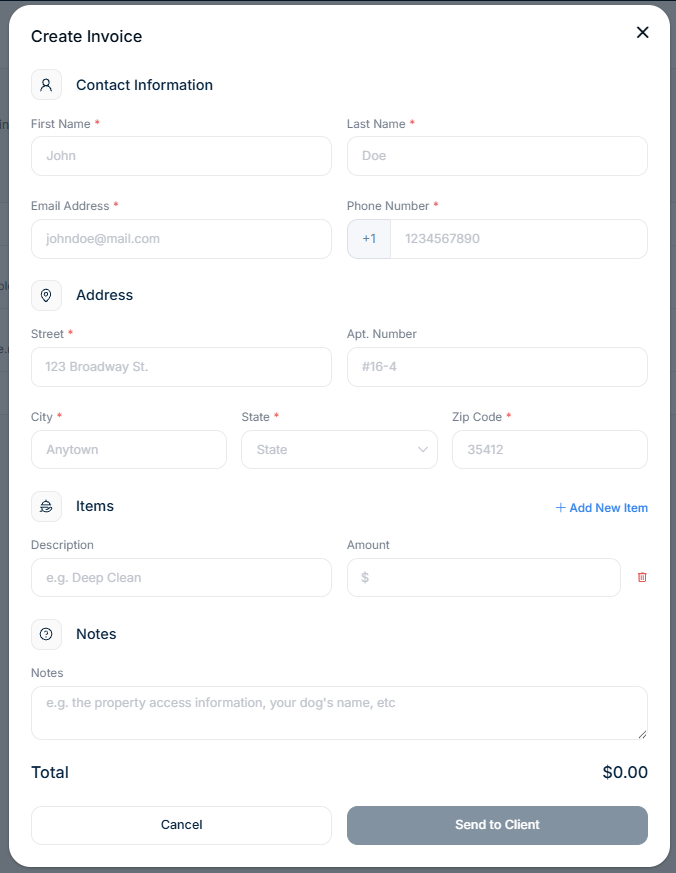This screenshot has height=873, width=676.
Task: Click the Notes text area
Action: (x=339, y=712)
